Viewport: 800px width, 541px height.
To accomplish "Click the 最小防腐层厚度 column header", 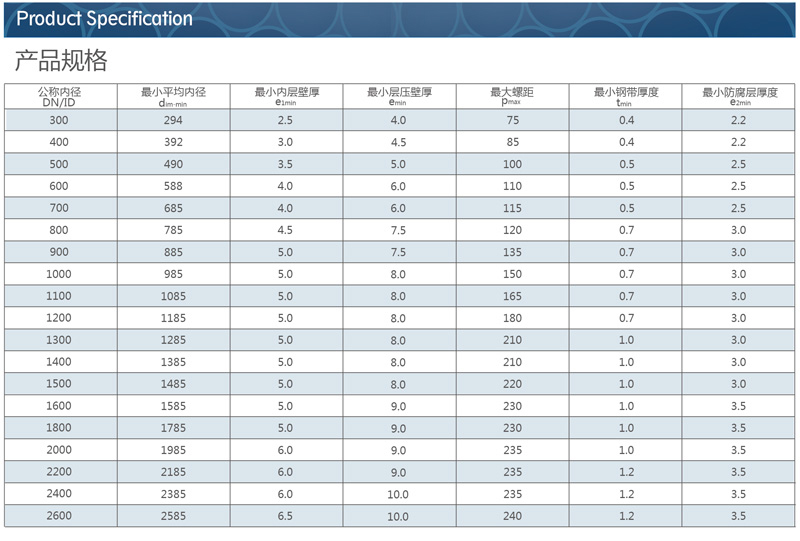I will 739,96.
